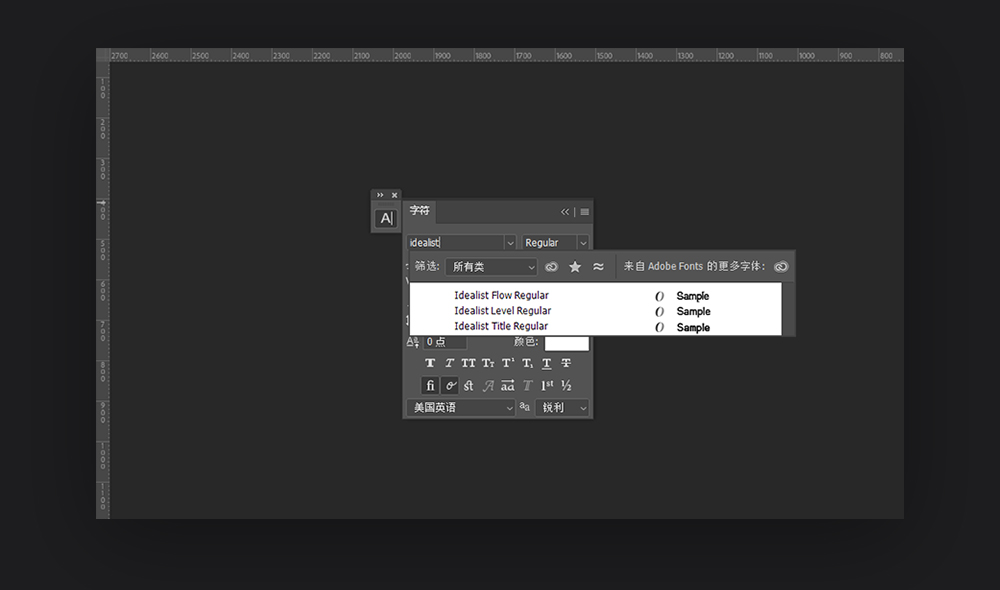Open the 字符 panel flyout menu
The image size is (1000, 590).
click(x=585, y=212)
